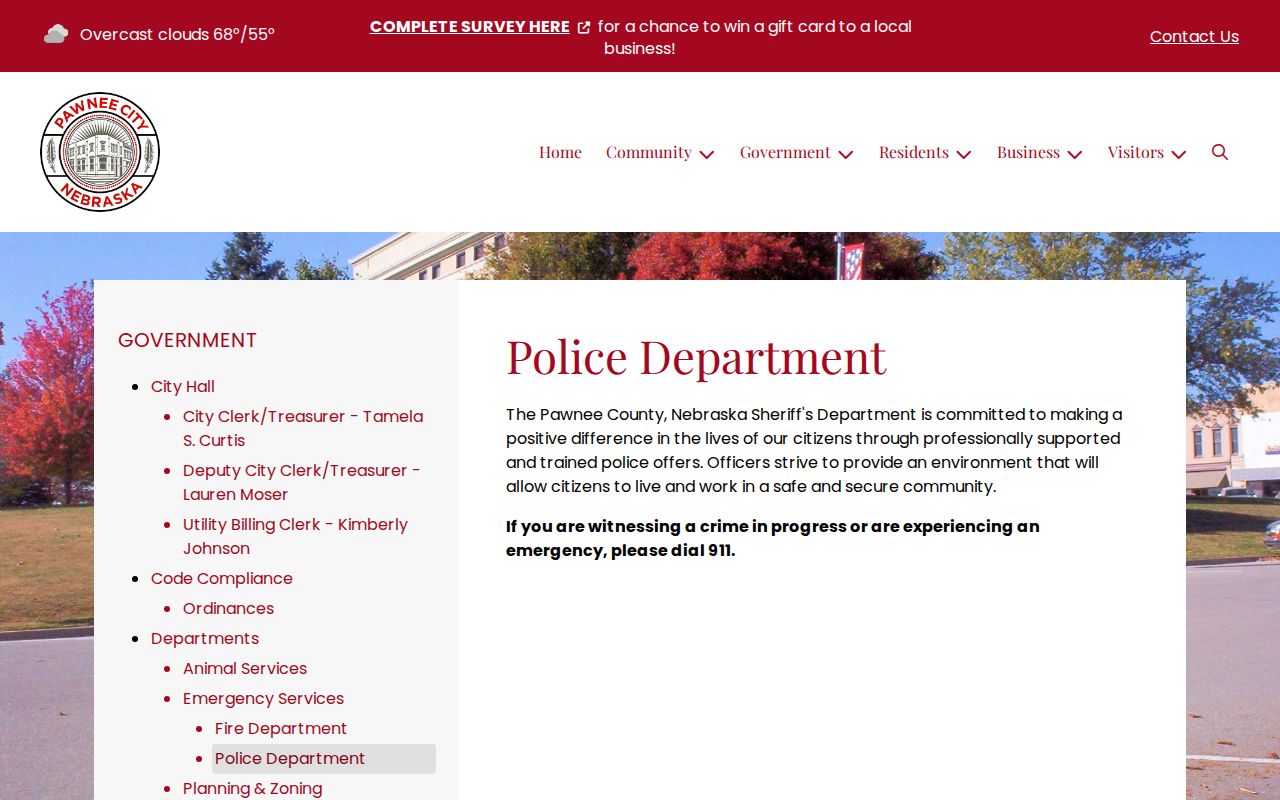Open Utility Billing Clerk Kimberly Johnson
Screen dimensions: 1280x800
(295, 536)
